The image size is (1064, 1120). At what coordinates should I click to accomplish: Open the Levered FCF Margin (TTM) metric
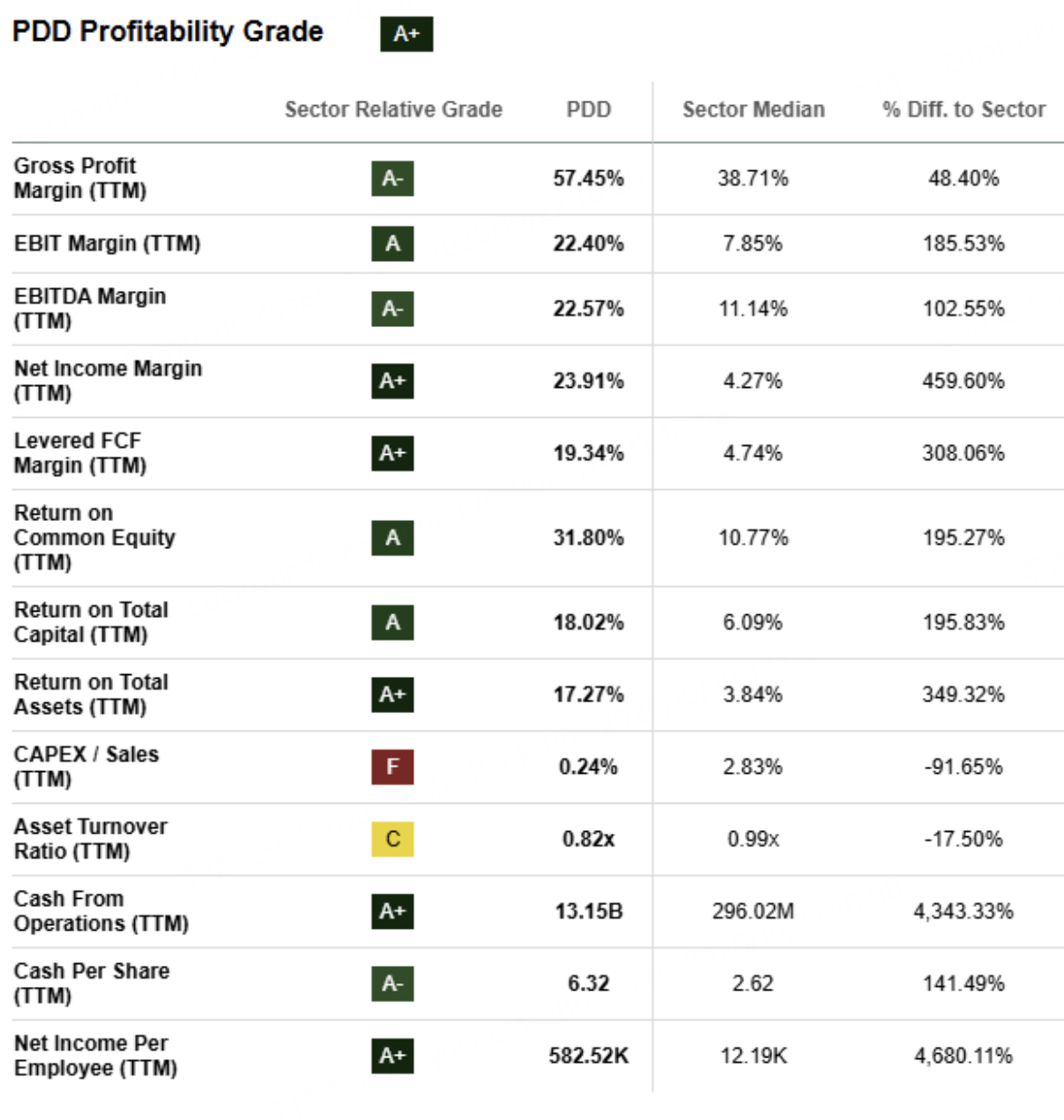[x=80, y=453]
